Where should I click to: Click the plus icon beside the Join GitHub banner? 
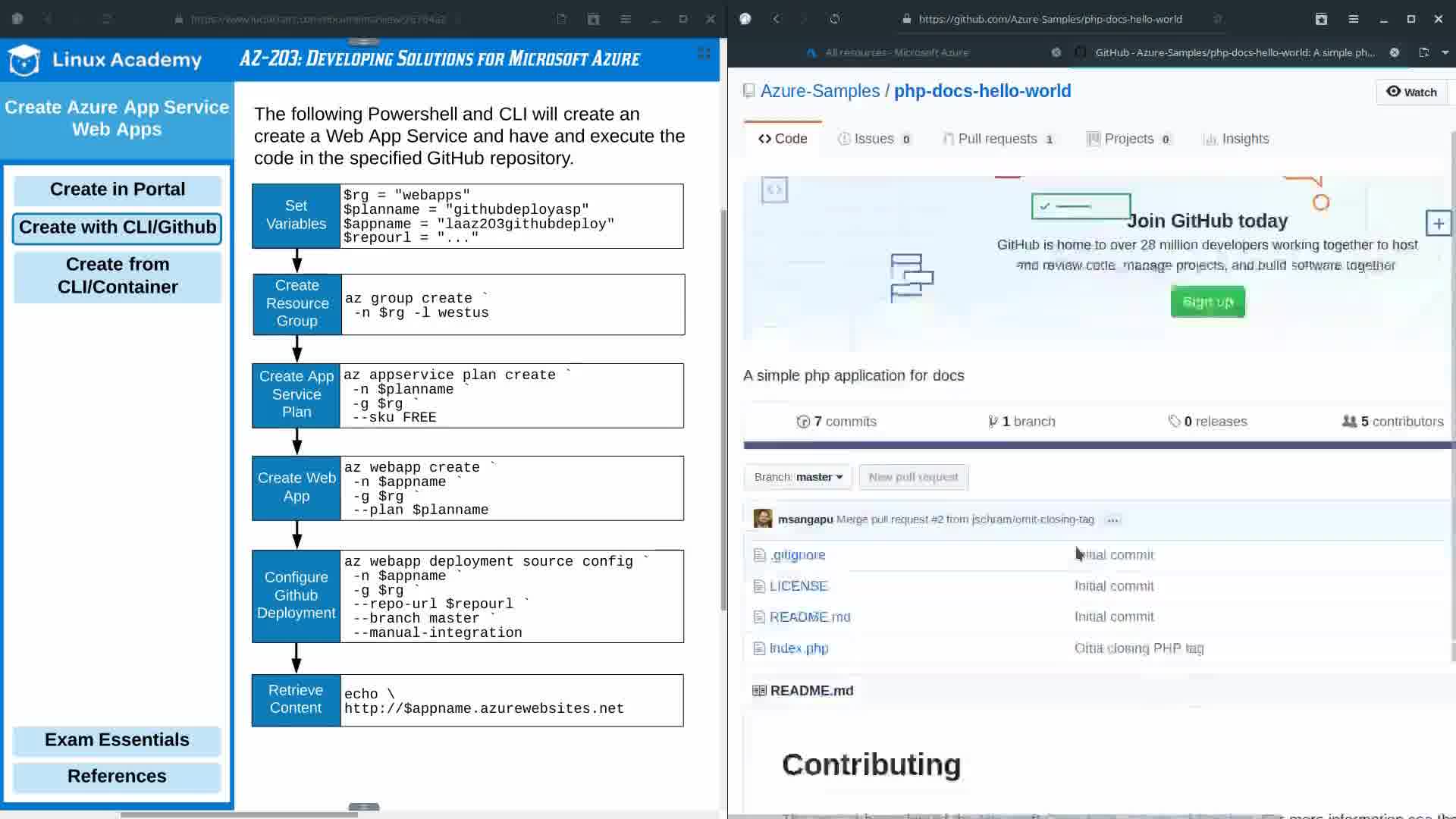click(x=1438, y=224)
